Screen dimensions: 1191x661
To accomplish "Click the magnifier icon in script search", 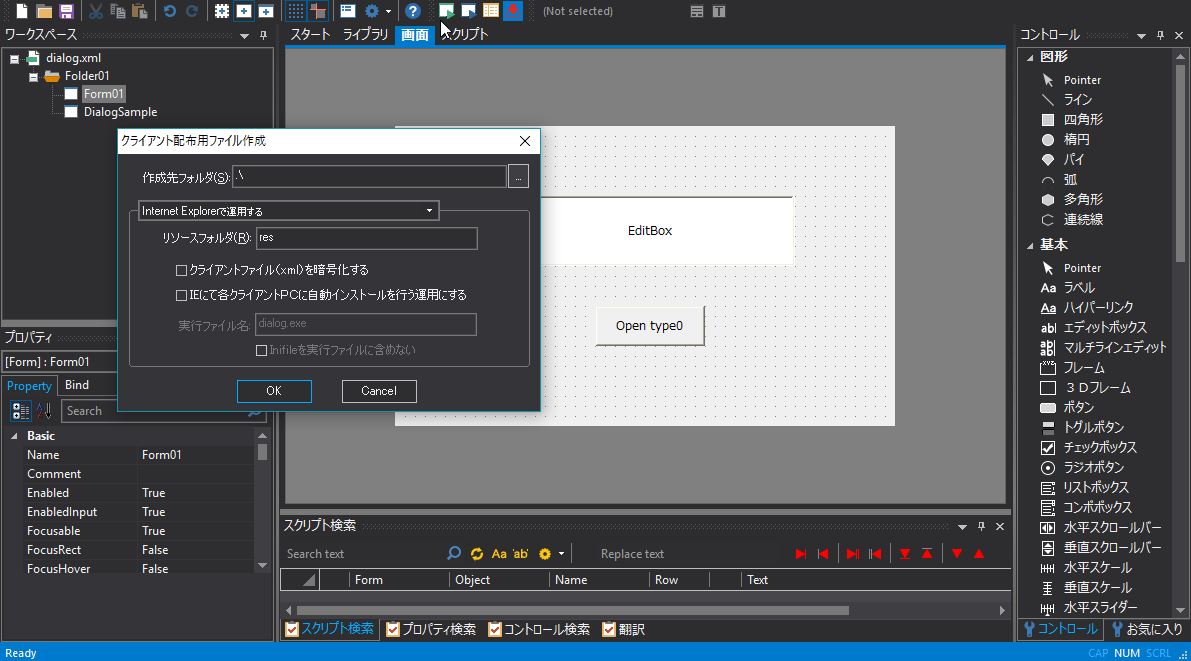I will pyautogui.click(x=454, y=554).
